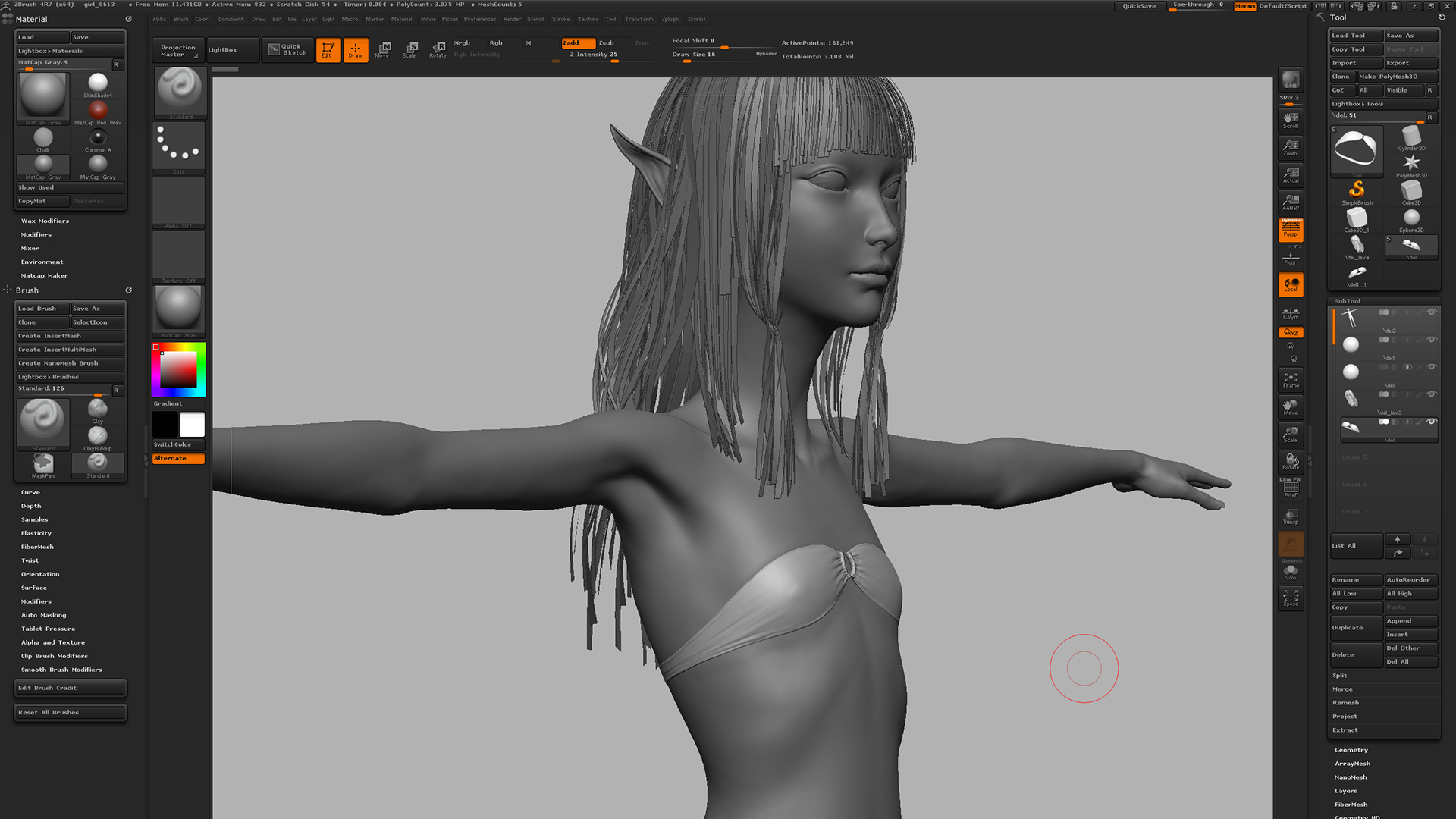Image resolution: width=1456 pixels, height=819 pixels.
Task: Open the Preferences menu
Action: click(x=480, y=19)
